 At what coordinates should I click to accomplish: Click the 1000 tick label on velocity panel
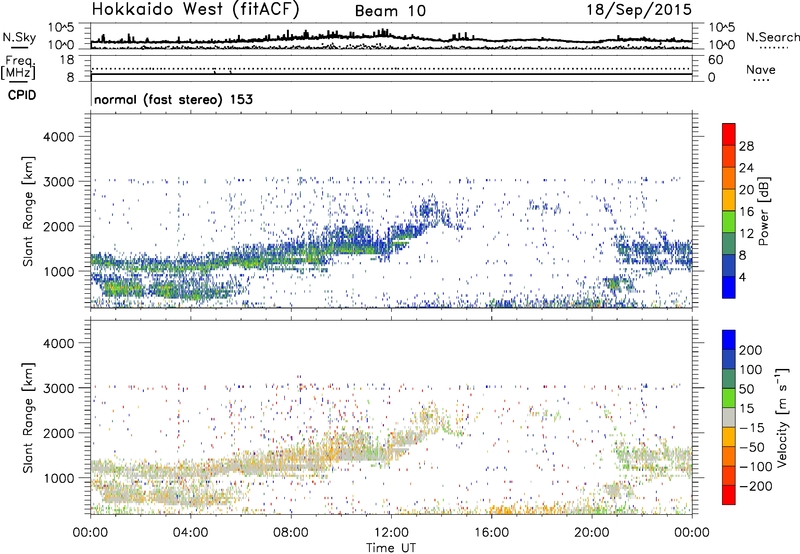pyautogui.click(x=59, y=478)
